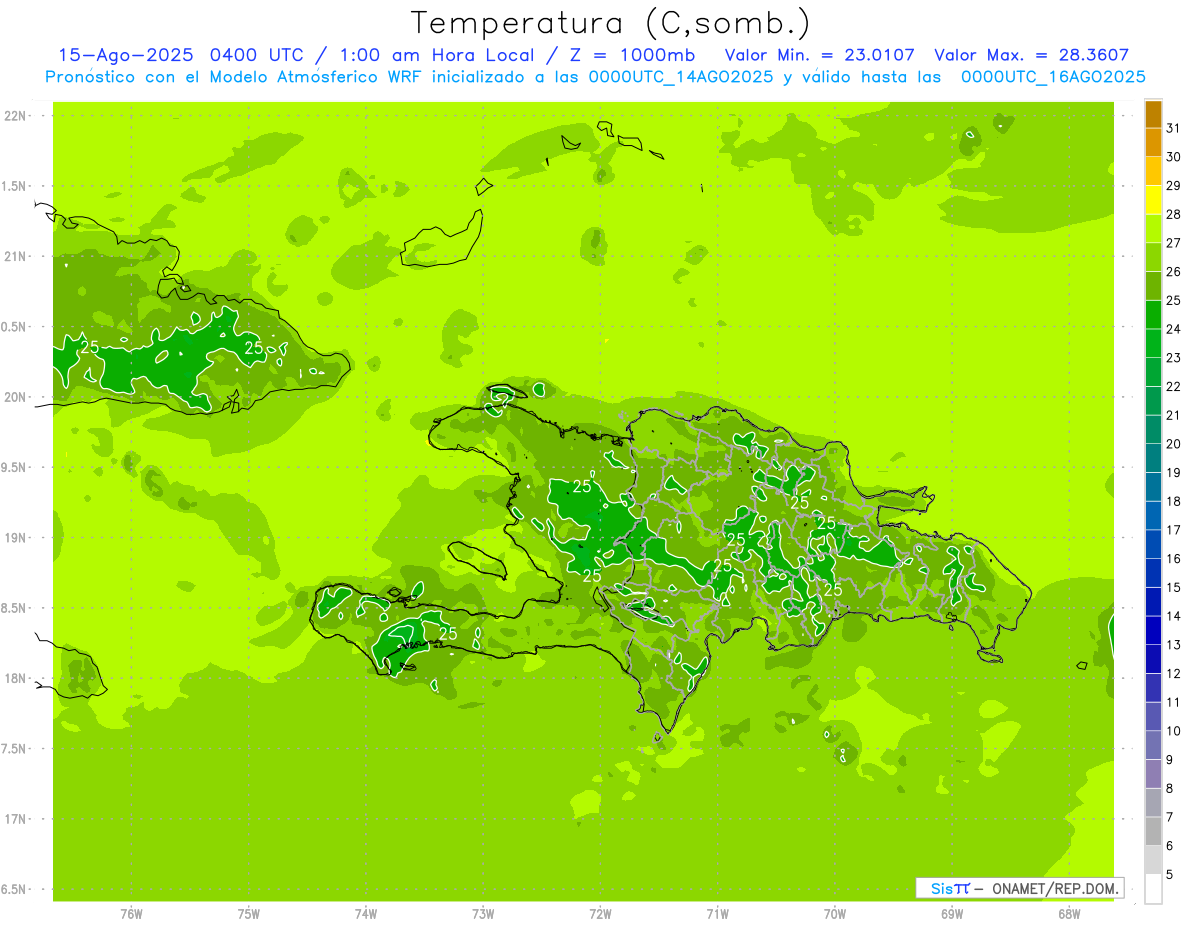Click the "19N" latitude axis label

tap(16, 538)
